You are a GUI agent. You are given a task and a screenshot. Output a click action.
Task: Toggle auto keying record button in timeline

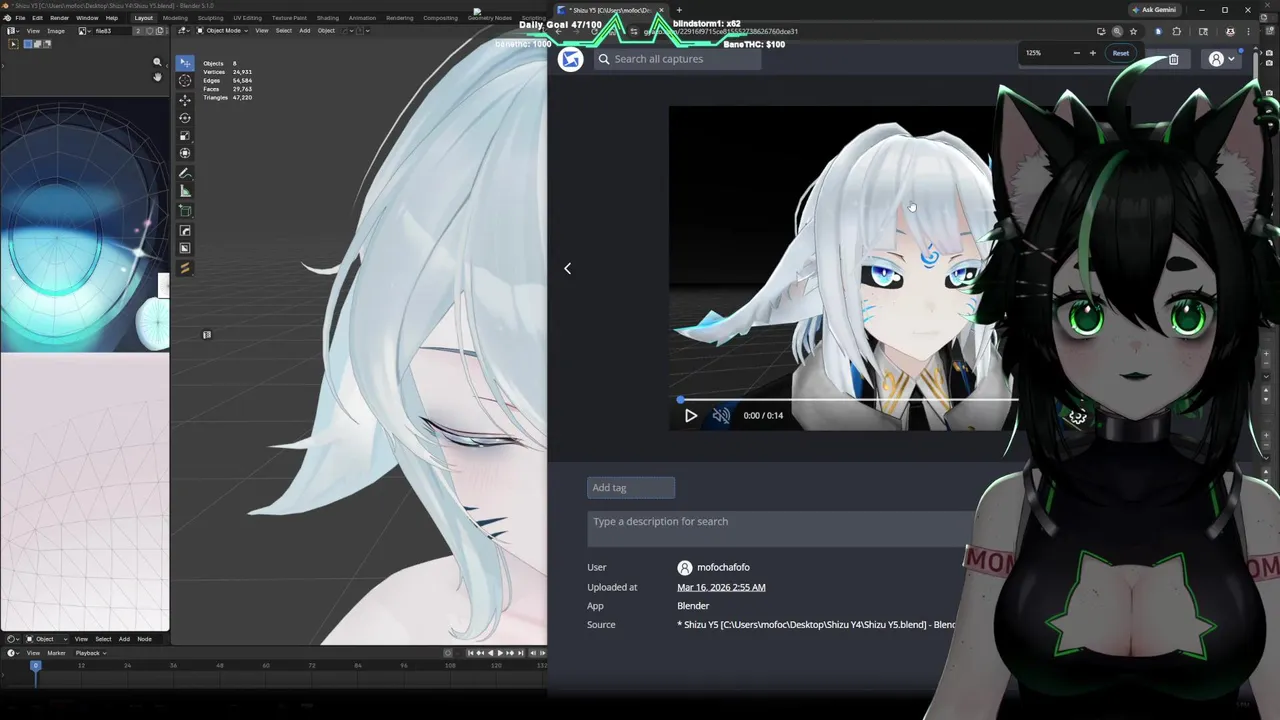tap(448, 653)
